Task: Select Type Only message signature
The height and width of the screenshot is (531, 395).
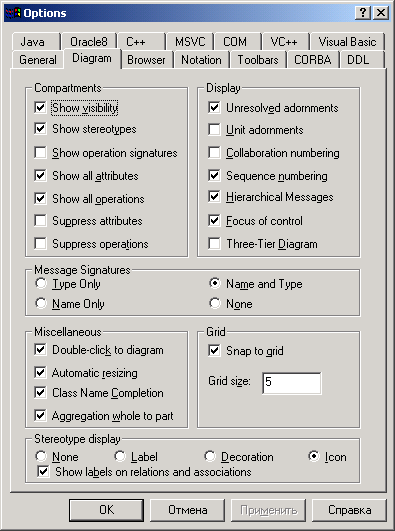Action: coord(41,283)
